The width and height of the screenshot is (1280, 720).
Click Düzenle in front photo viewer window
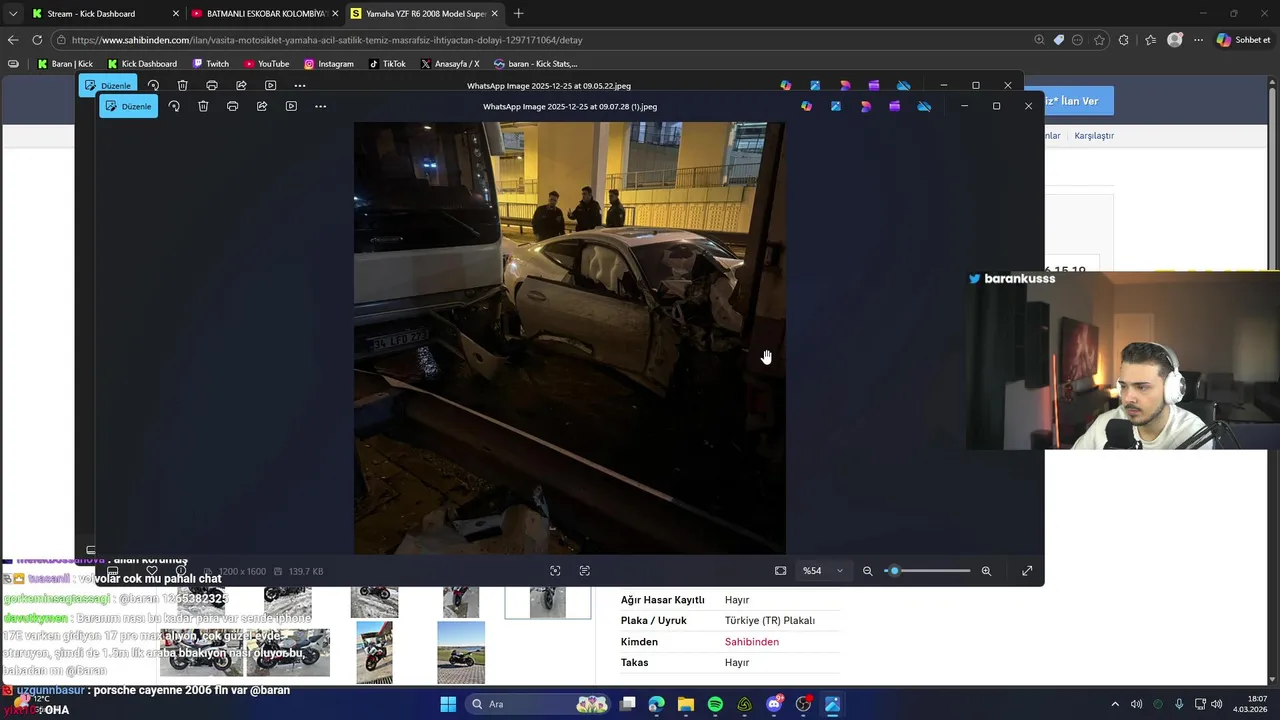coord(128,106)
